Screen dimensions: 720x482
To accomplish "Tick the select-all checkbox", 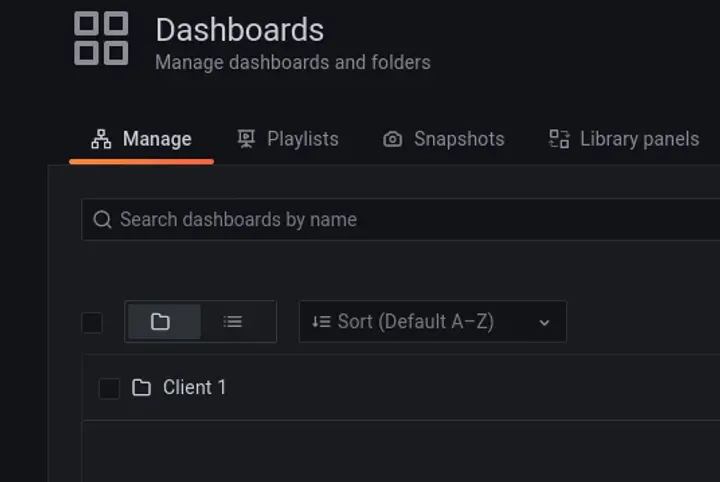I will tap(92, 322).
